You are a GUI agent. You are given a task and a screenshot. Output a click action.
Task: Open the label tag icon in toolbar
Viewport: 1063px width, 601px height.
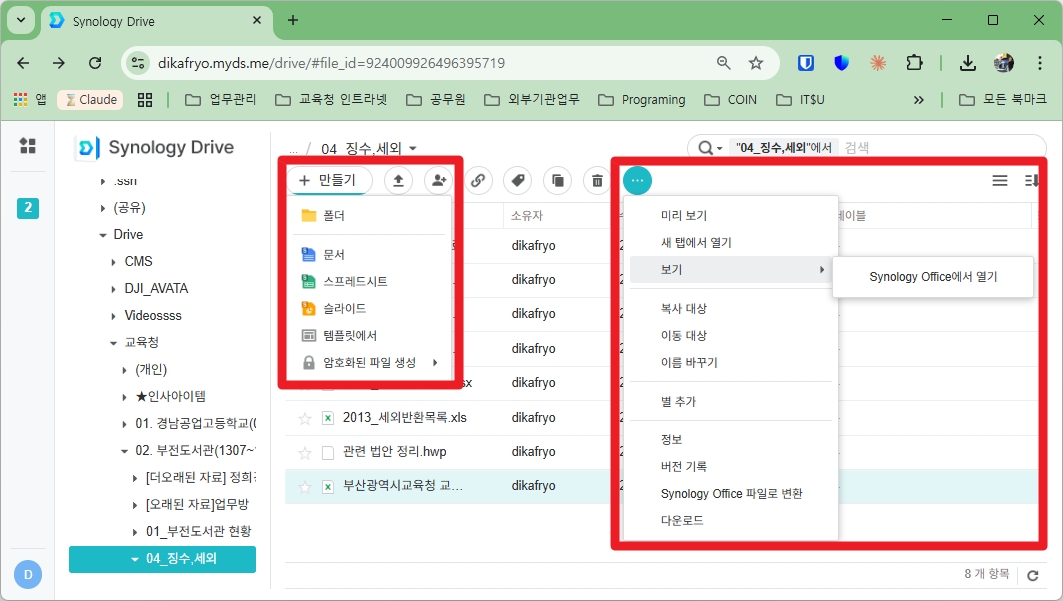pos(518,180)
